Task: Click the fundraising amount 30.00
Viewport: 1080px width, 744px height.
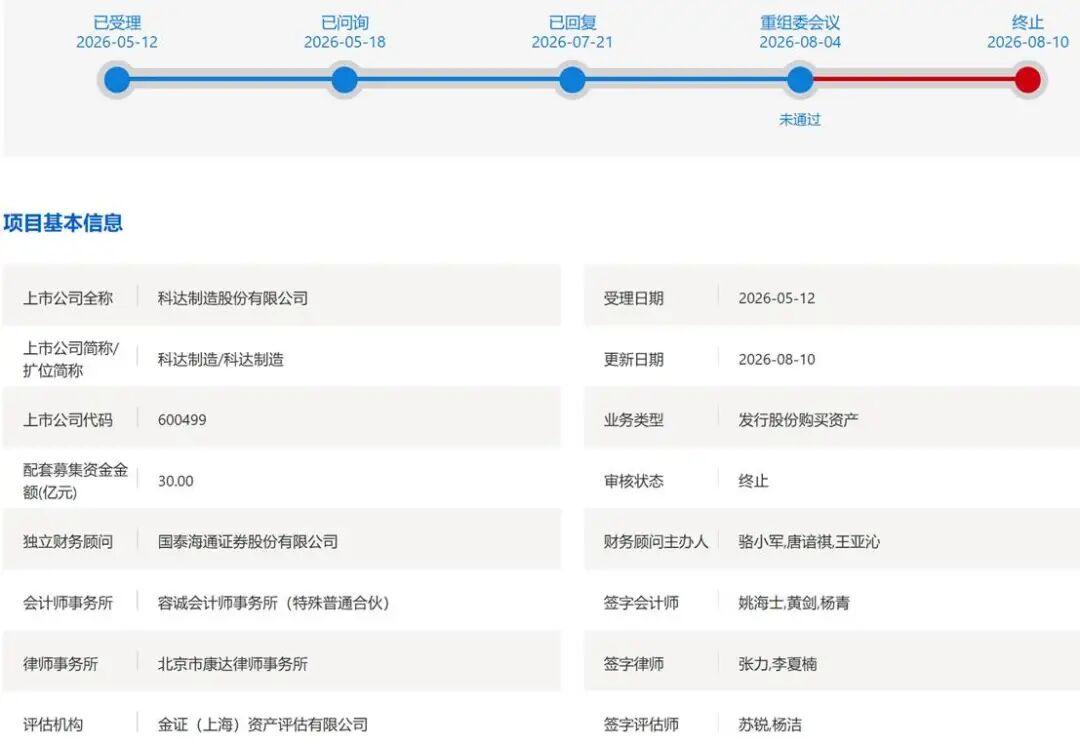Action: point(176,481)
